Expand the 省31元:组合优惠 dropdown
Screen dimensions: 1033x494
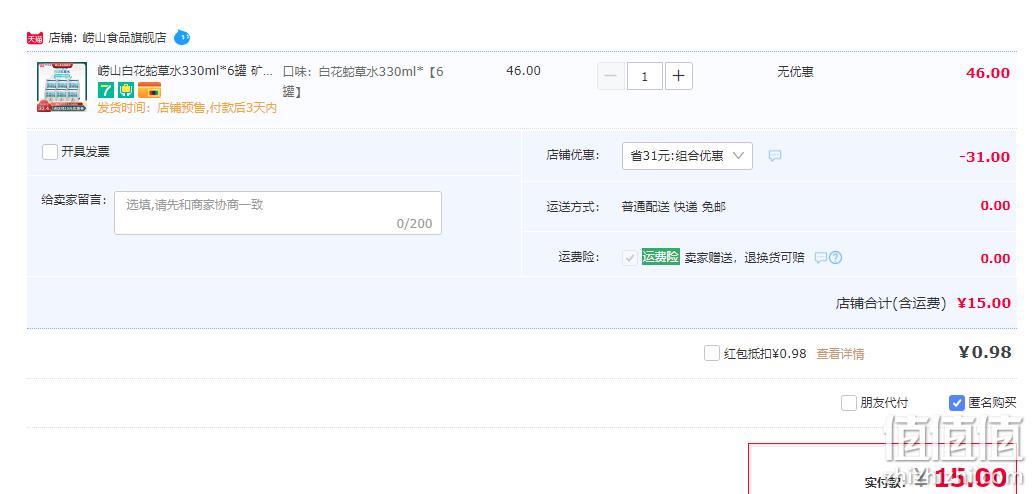coord(687,156)
